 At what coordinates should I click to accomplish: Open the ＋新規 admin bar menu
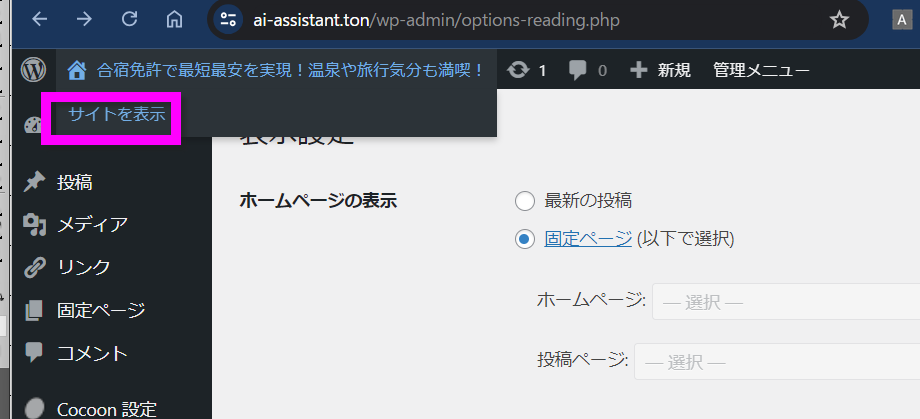click(x=659, y=70)
